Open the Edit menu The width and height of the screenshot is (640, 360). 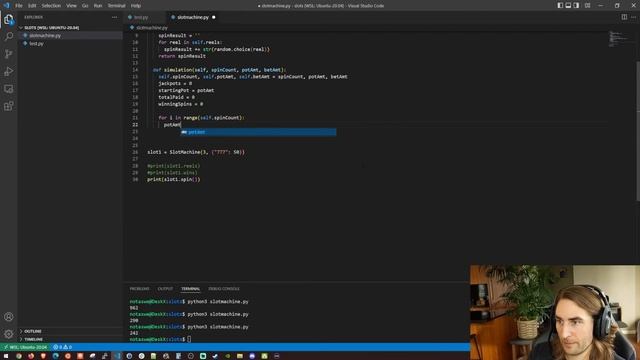[x=32, y=6]
